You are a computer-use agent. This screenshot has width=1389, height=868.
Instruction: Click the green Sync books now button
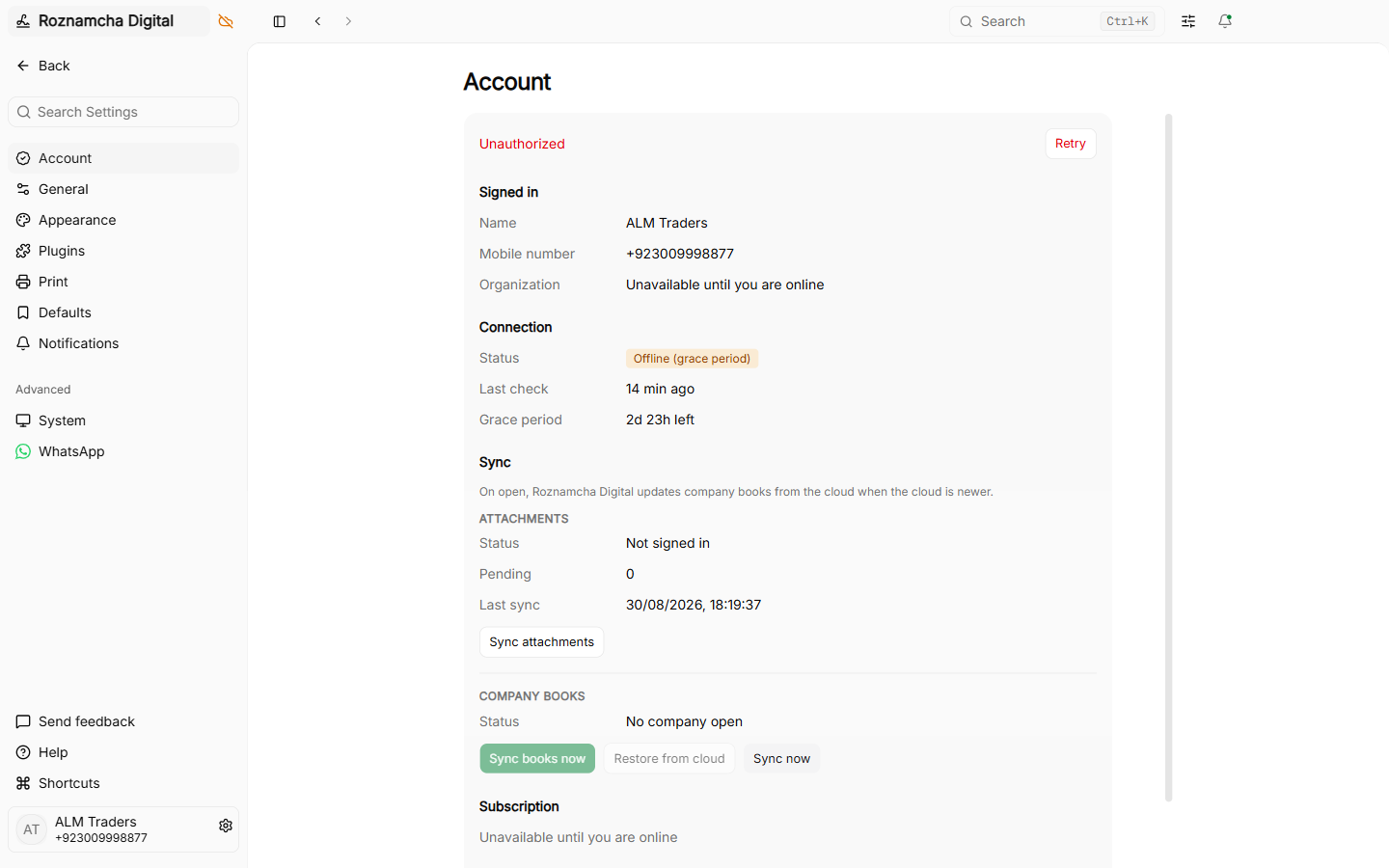pyautogui.click(x=537, y=759)
